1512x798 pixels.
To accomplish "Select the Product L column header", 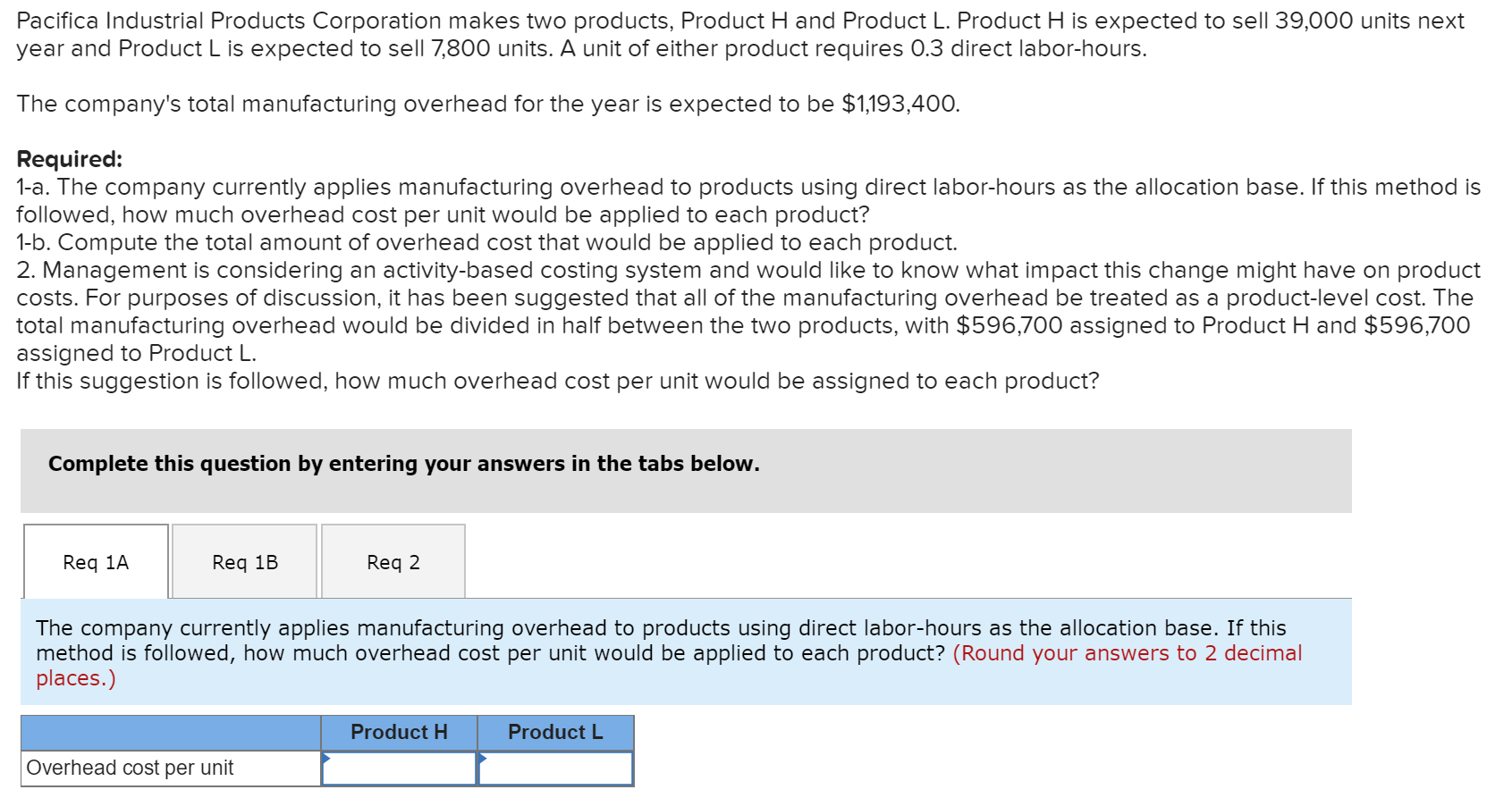I will click(x=555, y=731).
